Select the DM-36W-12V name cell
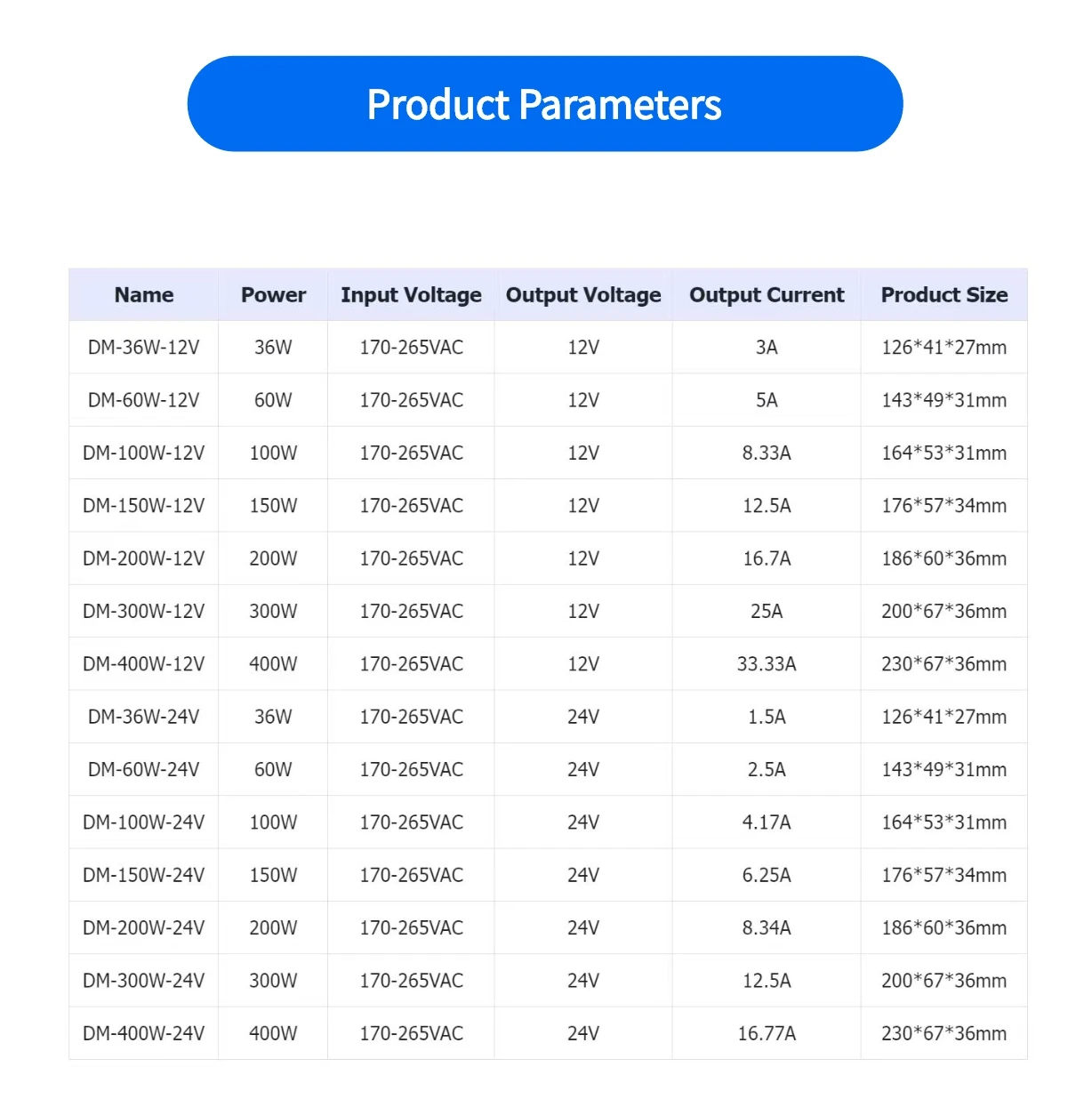 pos(144,348)
